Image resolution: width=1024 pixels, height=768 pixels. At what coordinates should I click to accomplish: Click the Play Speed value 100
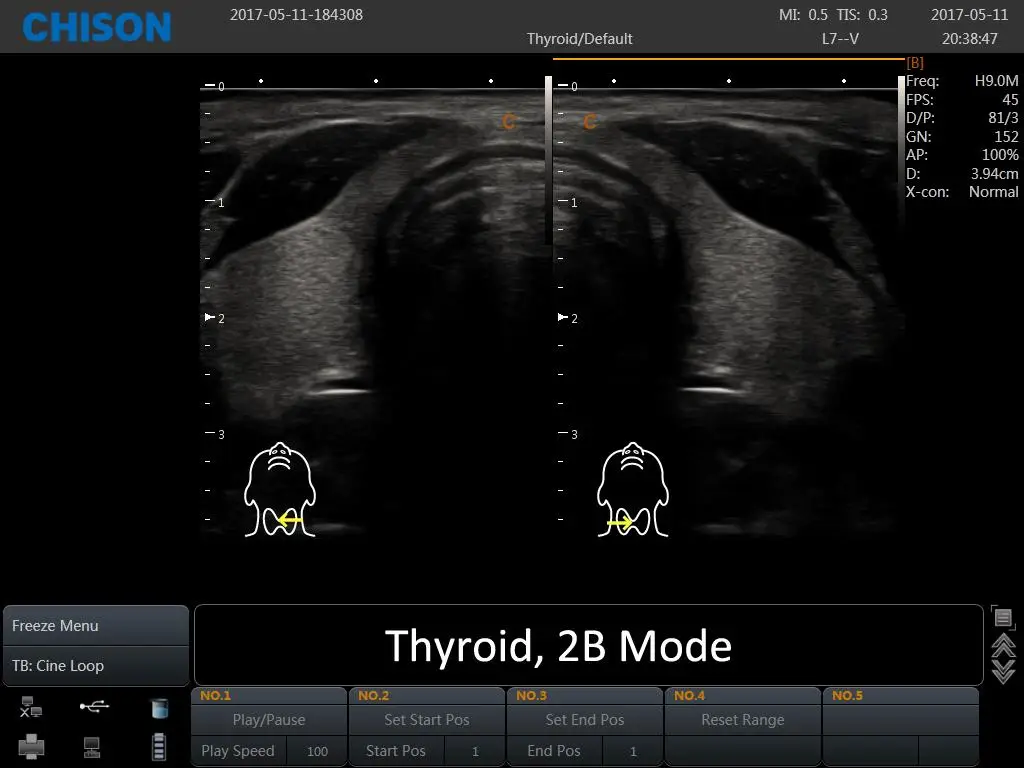click(317, 751)
